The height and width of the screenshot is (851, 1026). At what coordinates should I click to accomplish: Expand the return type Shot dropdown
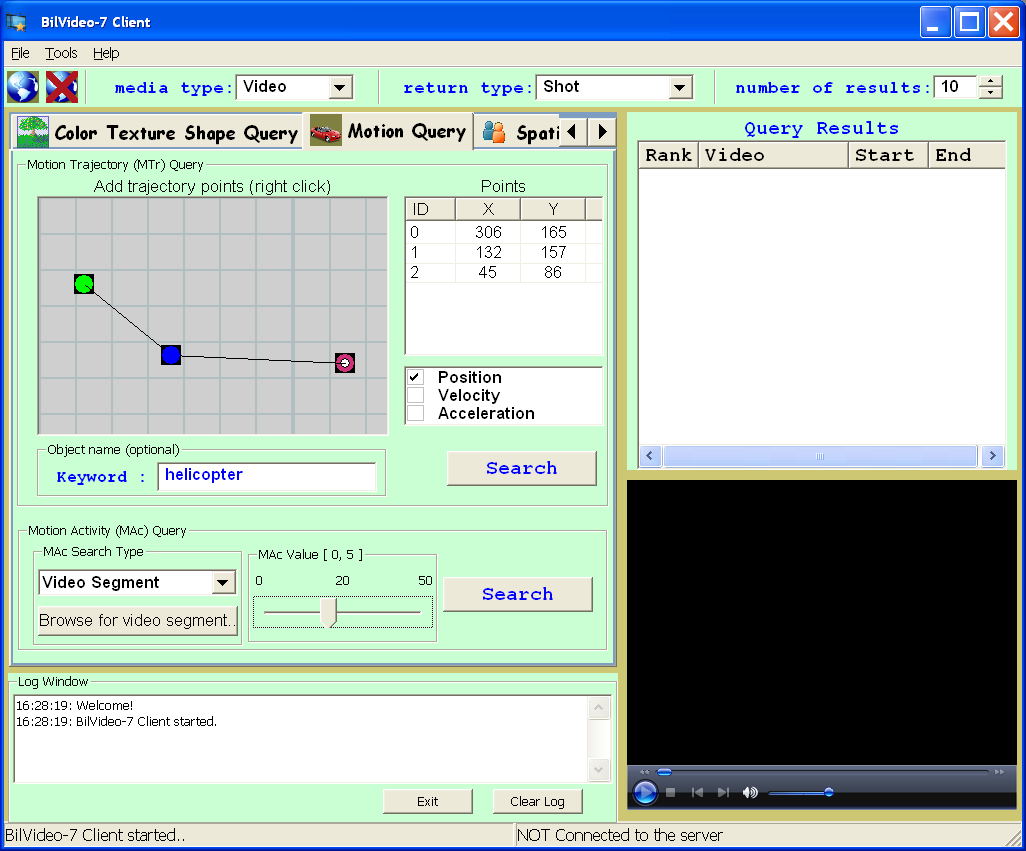pos(680,88)
